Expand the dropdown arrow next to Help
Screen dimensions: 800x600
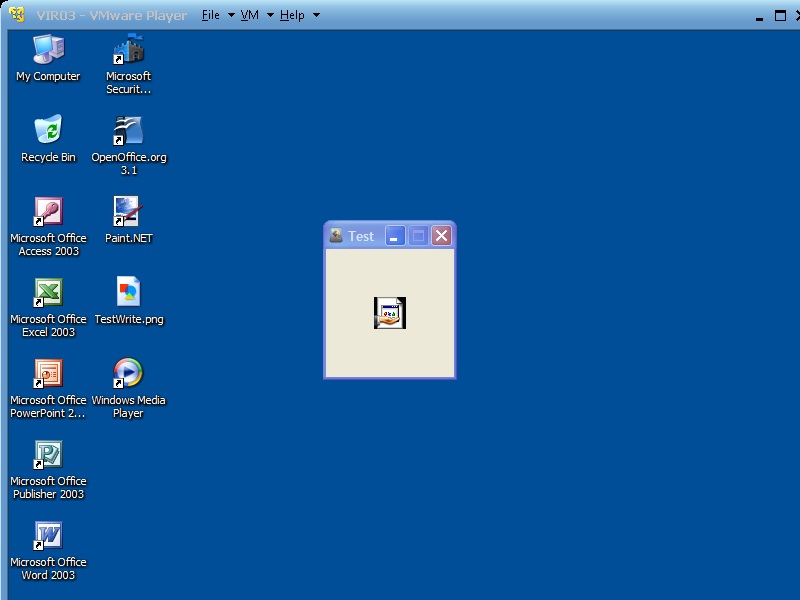coord(316,15)
